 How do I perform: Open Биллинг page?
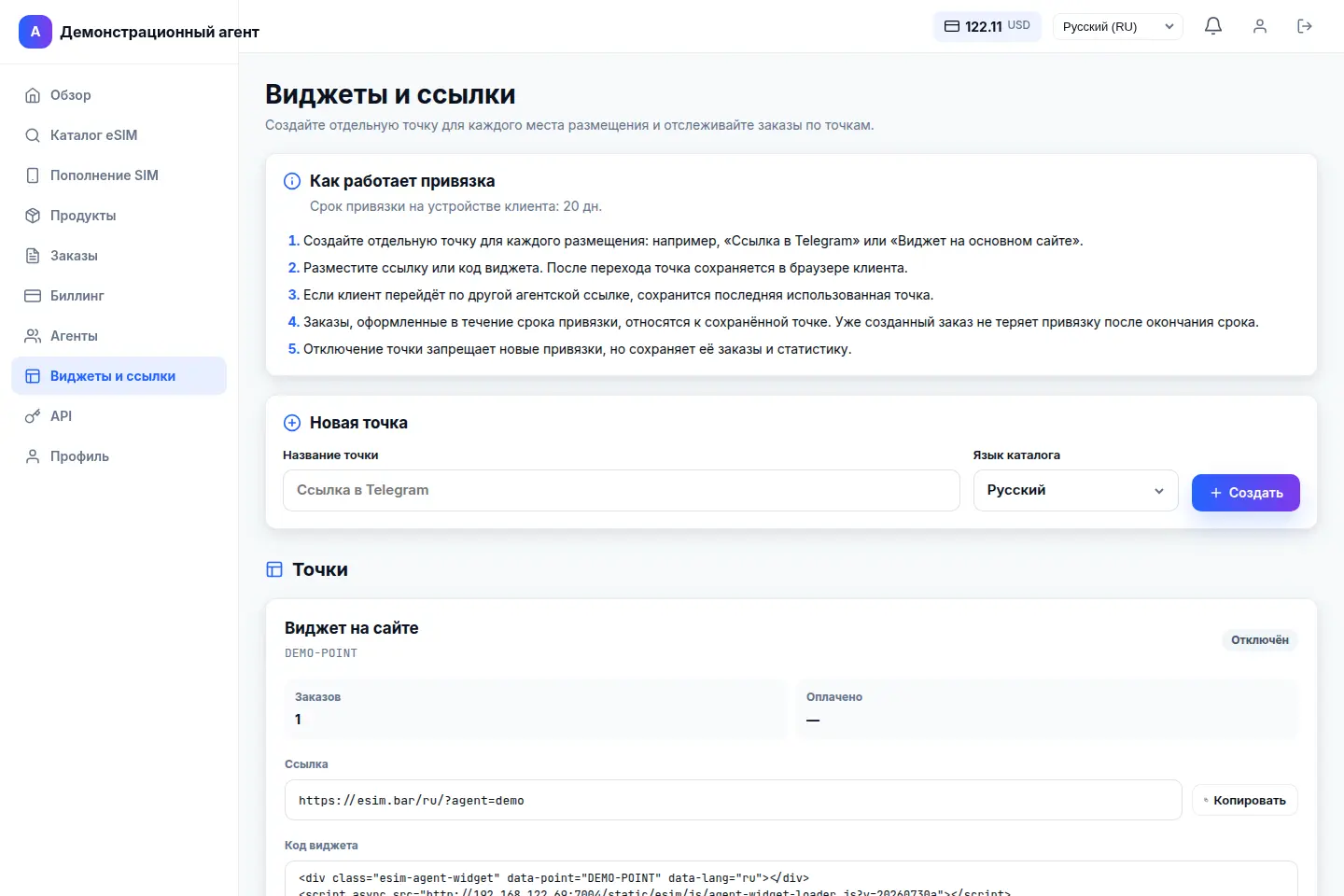[x=119, y=296]
